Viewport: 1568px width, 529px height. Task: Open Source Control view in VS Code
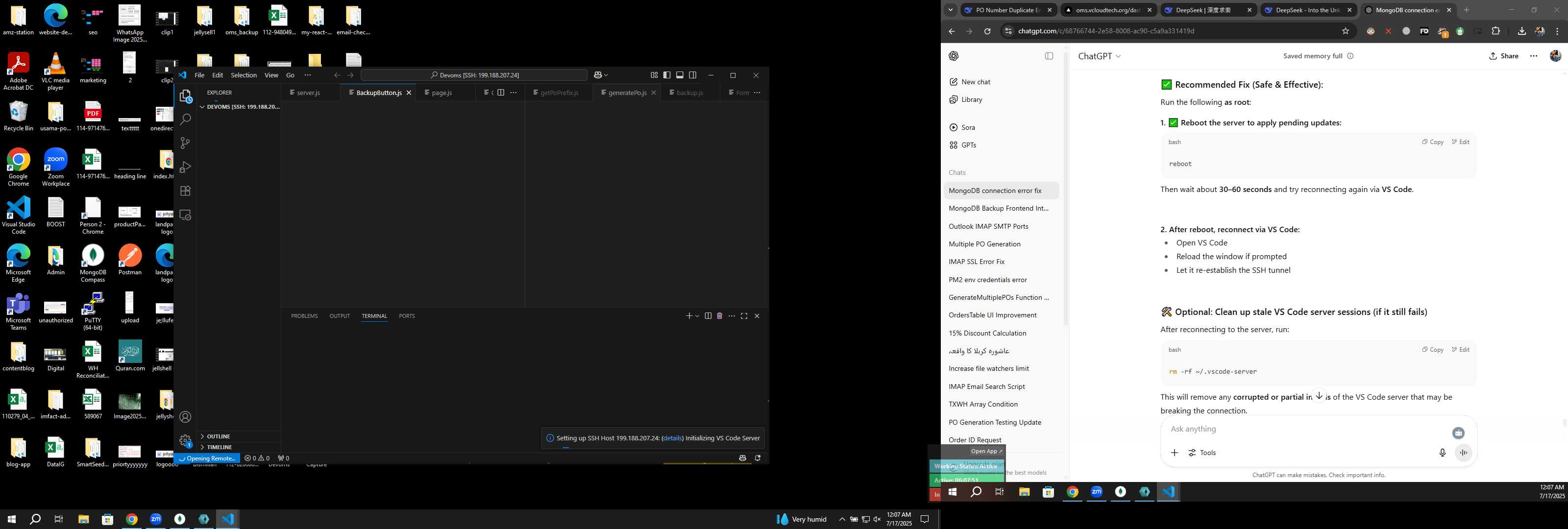pyautogui.click(x=186, y=143)
